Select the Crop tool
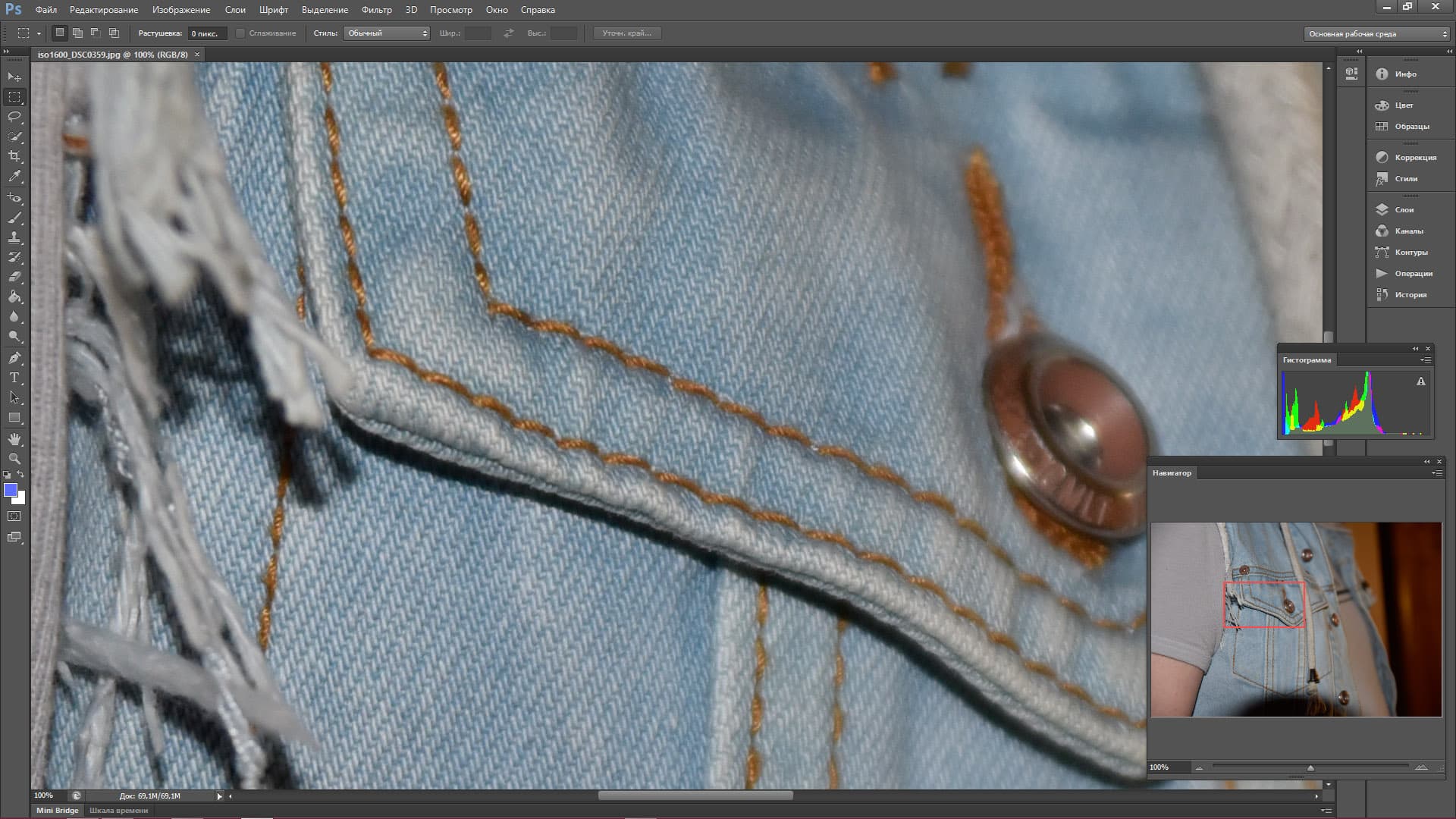 pos(14,156)
